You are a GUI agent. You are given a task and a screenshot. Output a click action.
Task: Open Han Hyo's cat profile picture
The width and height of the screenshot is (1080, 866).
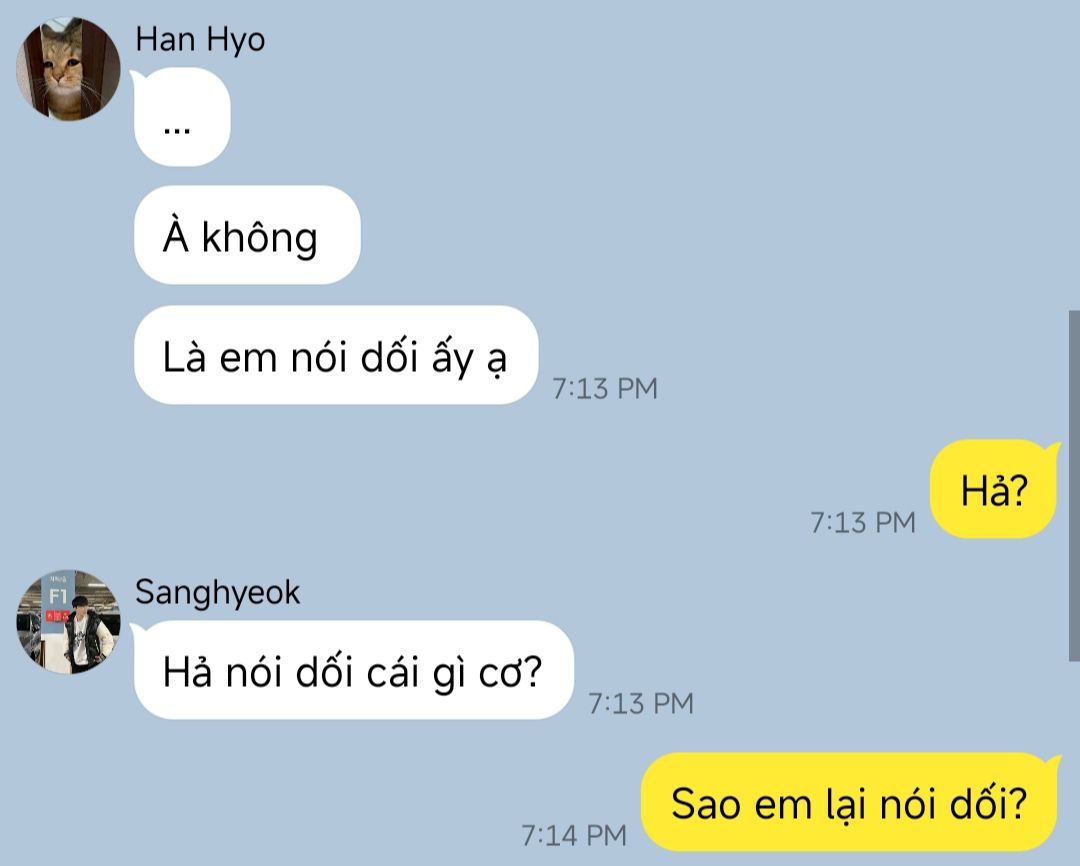[x=68, y=69]
